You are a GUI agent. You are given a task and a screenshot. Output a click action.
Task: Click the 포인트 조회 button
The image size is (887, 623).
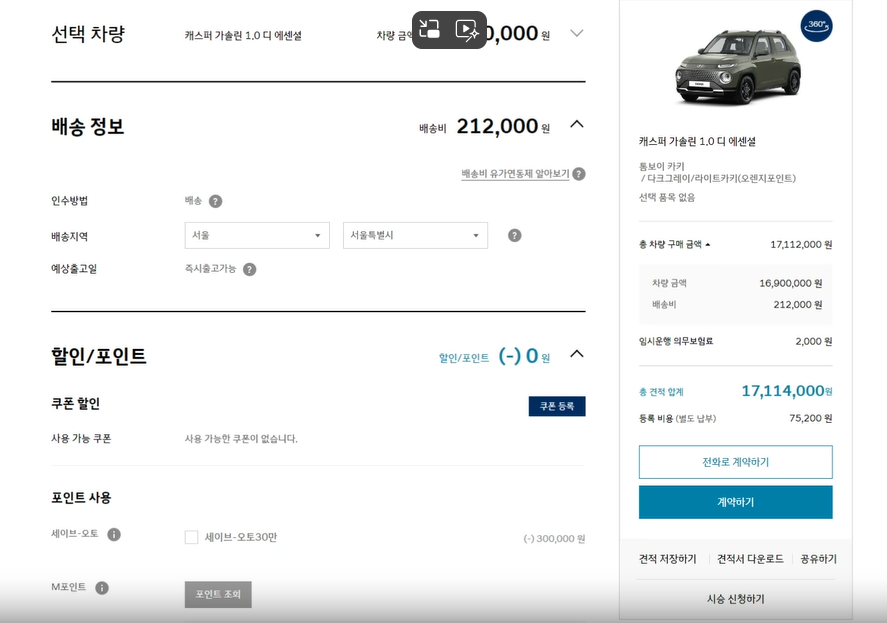[218, 594]
